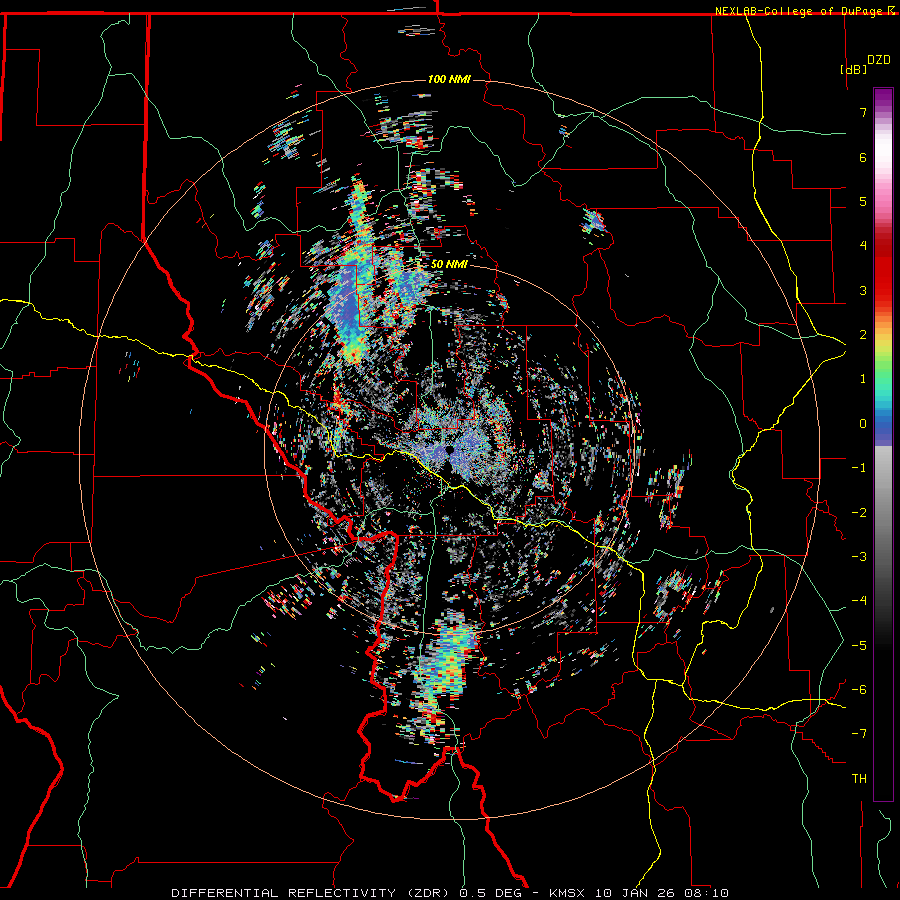The height and width of the screenshot is (900, 900).
Task: Click the black radar site dot at center
Action: pyautogui.click(x=449, y=451)
